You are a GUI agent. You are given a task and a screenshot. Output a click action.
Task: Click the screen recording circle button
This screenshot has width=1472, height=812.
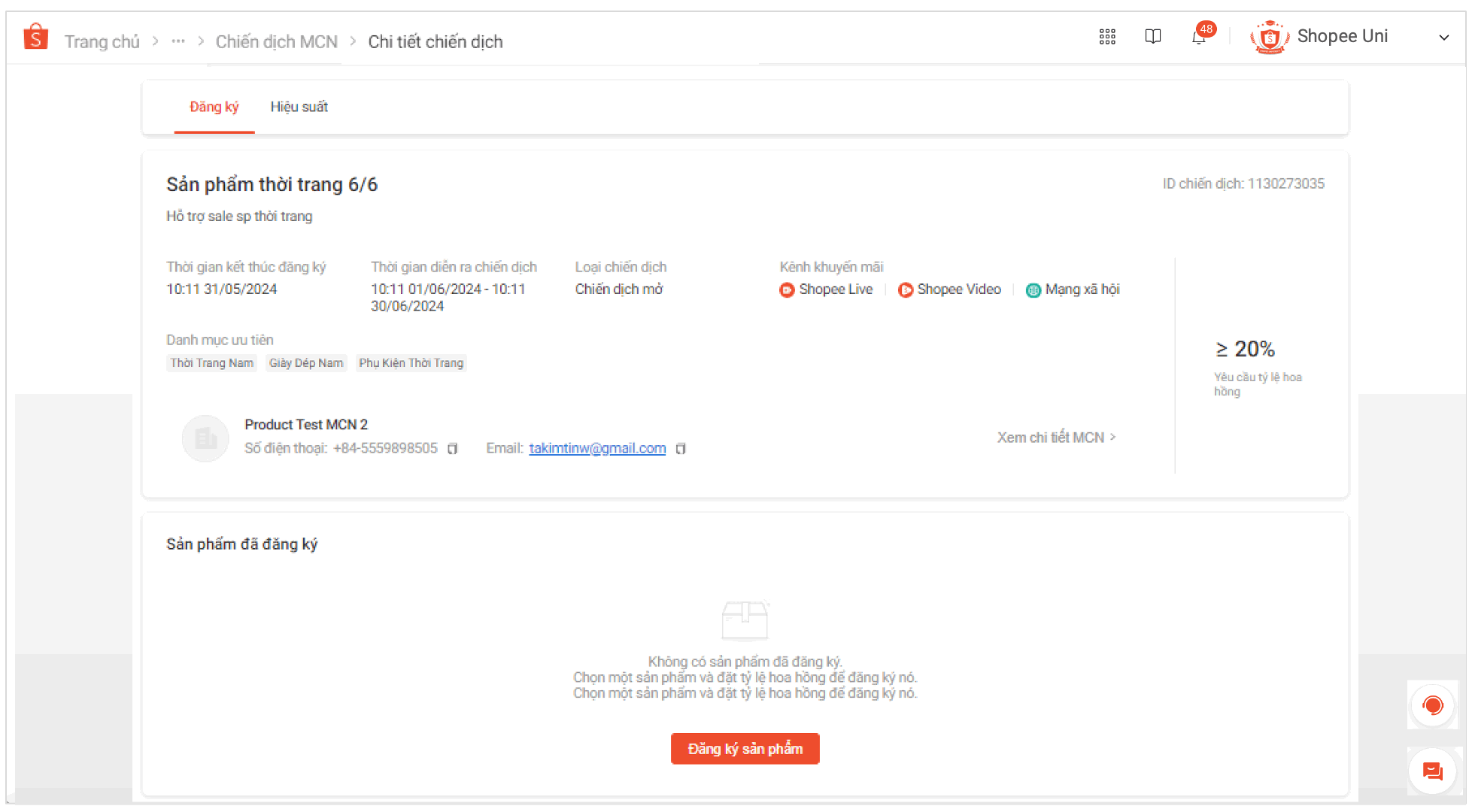click(1433, 705)
